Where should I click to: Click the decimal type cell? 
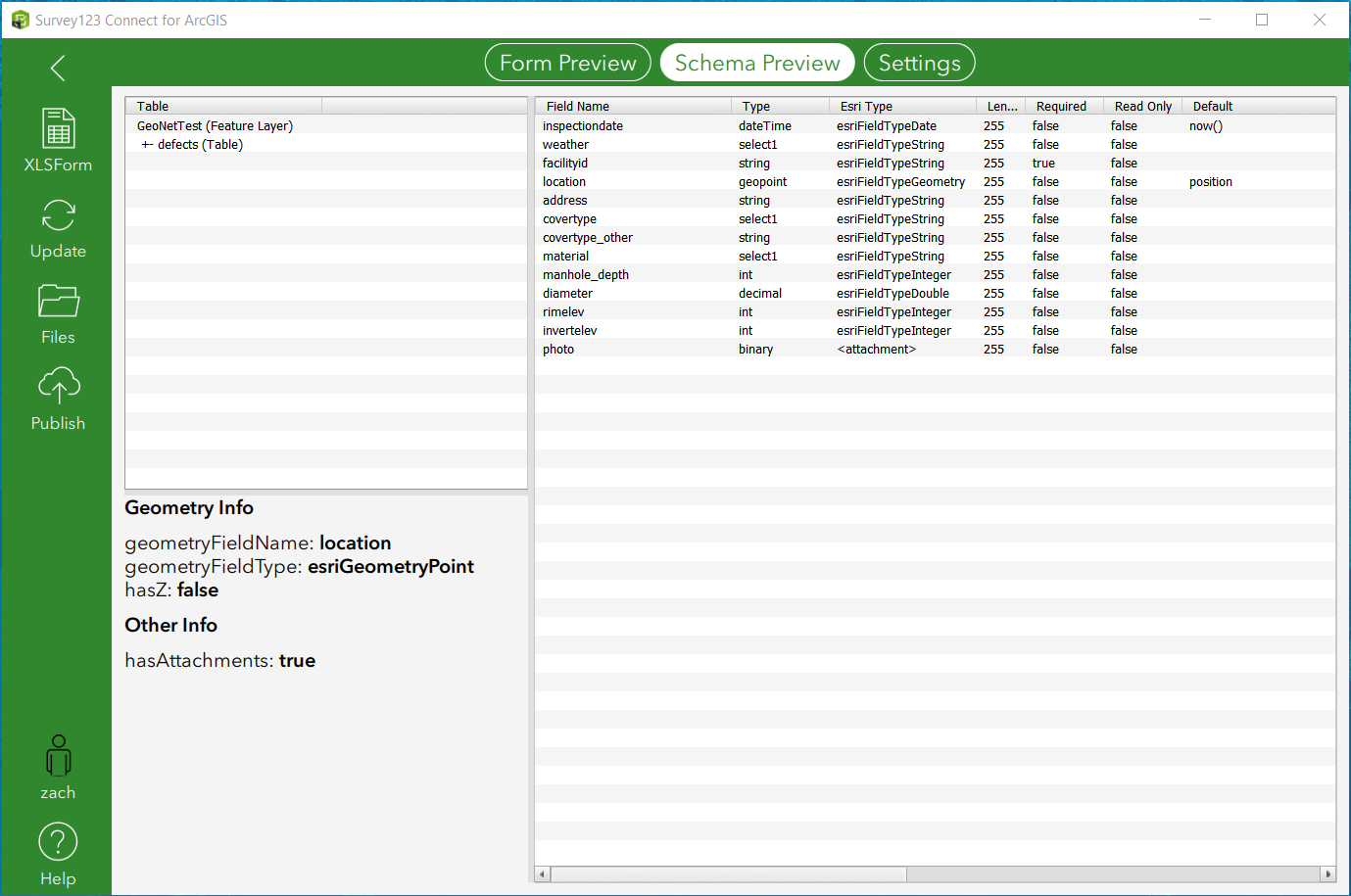click(x=760, y=293)
